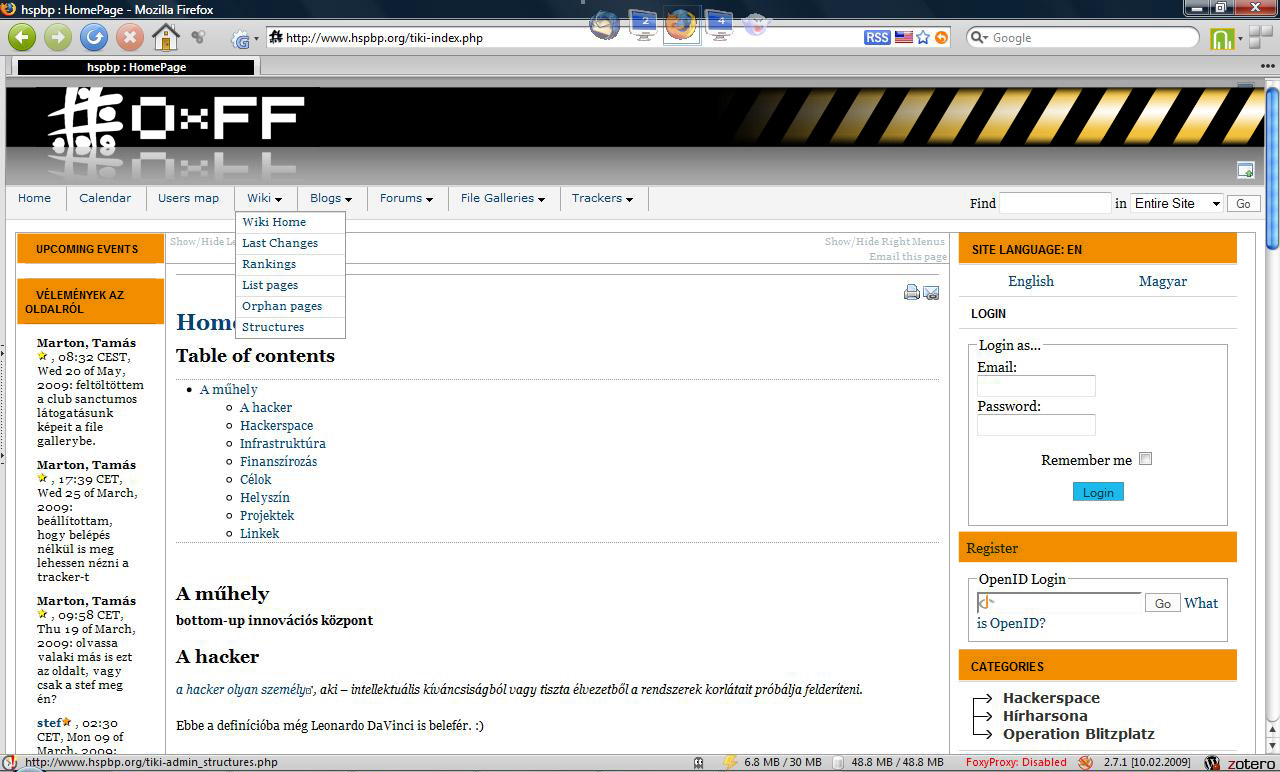Switch site language to Magyar

1162,281
